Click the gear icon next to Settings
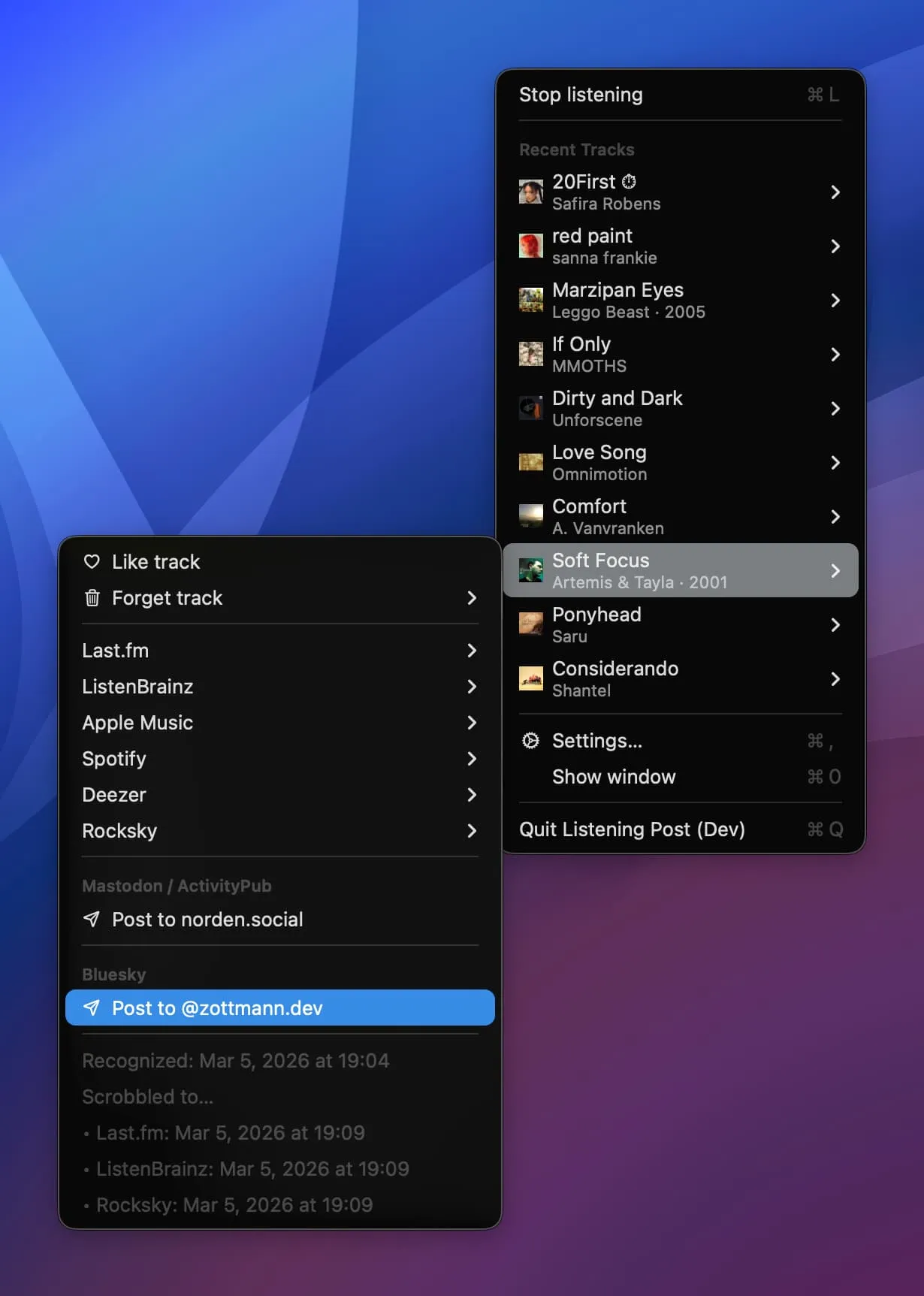Image resolution: width=924 pixels, height=1296 pixels. click(530, 741)
